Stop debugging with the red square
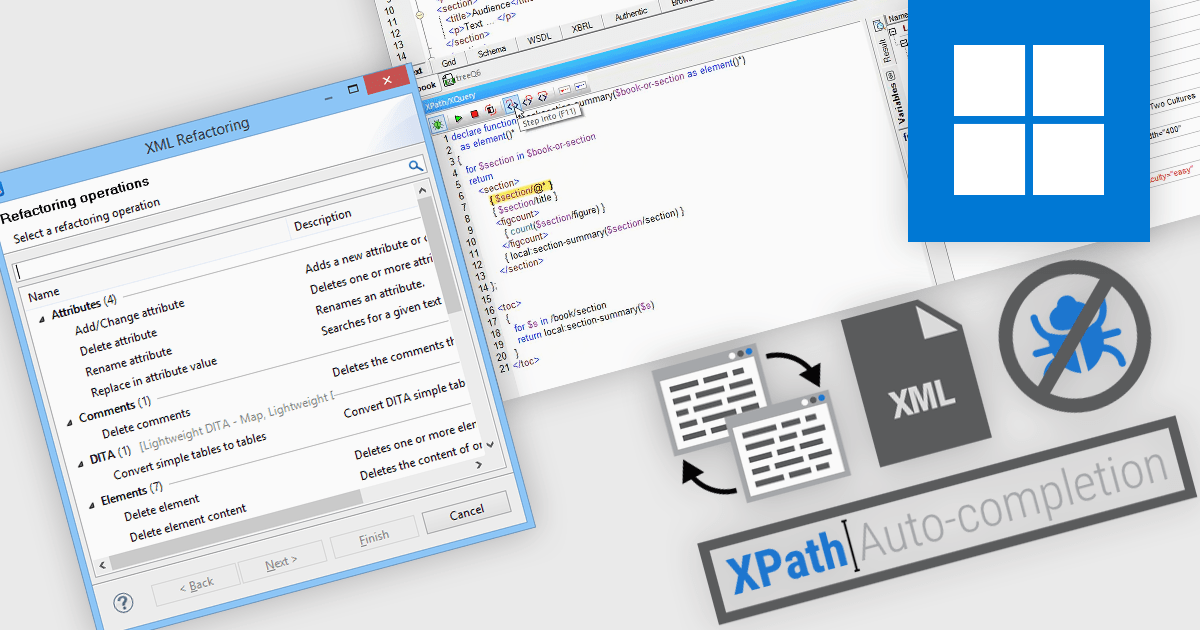Screen dimensions: 1200x630 pos(474,114)
